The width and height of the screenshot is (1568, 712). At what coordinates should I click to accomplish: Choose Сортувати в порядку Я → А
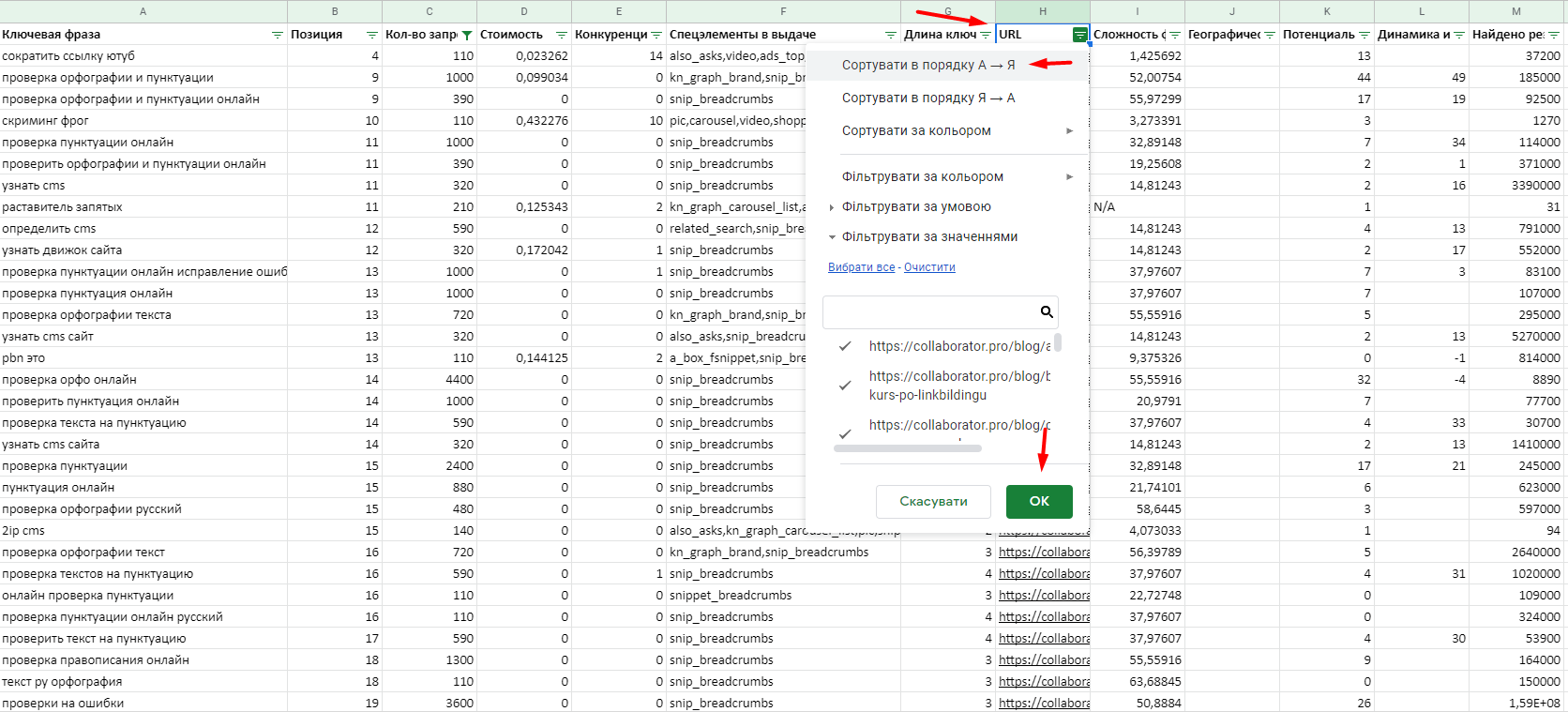click(x=928, y=98)
